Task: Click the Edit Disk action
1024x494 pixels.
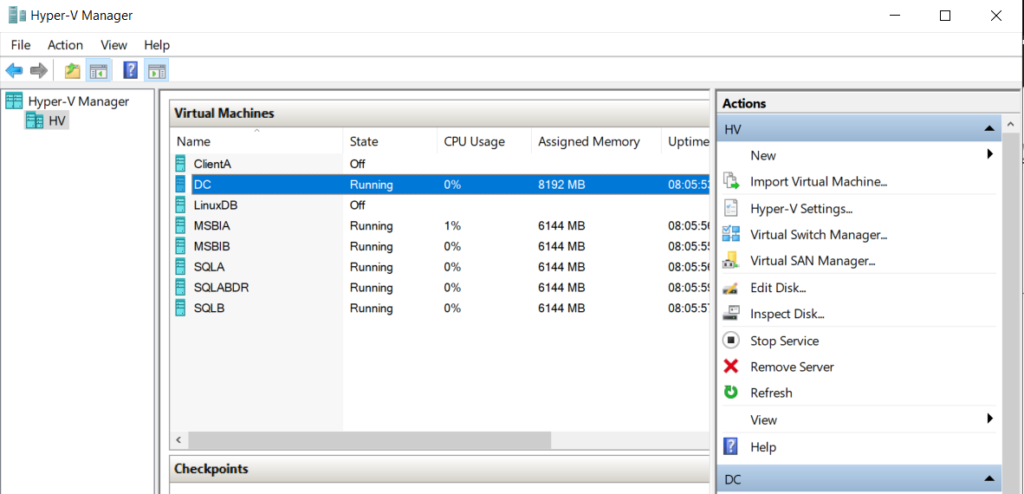Action: (x=778, y=288)
